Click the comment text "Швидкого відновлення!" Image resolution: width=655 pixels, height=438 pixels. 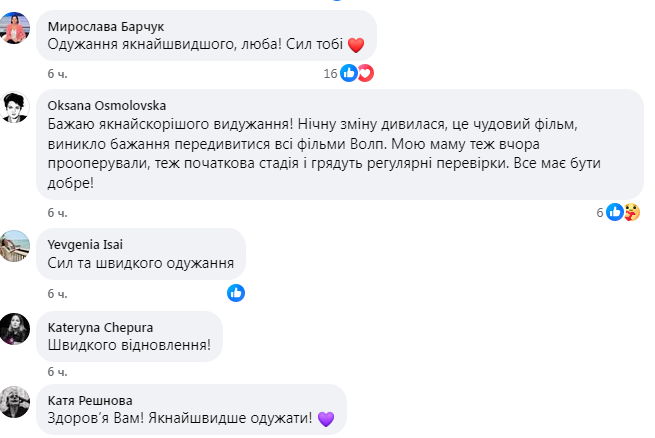click(x=129, y=346)
